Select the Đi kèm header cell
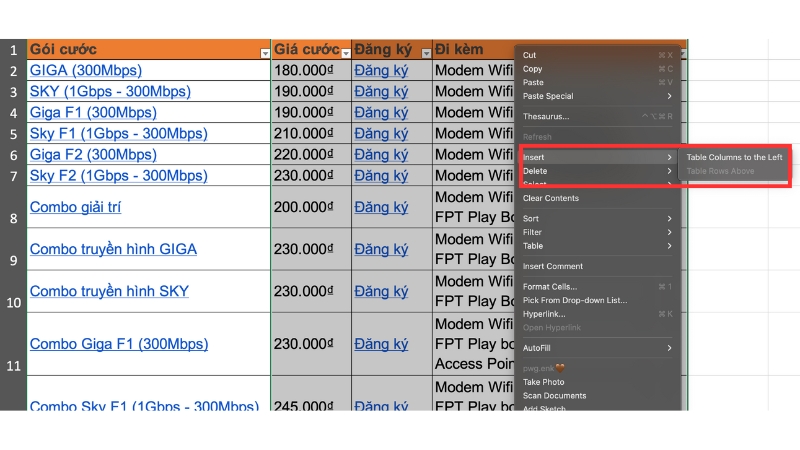Image resolution: width=800 pixels, height=450 pixels. click(473, 49)
